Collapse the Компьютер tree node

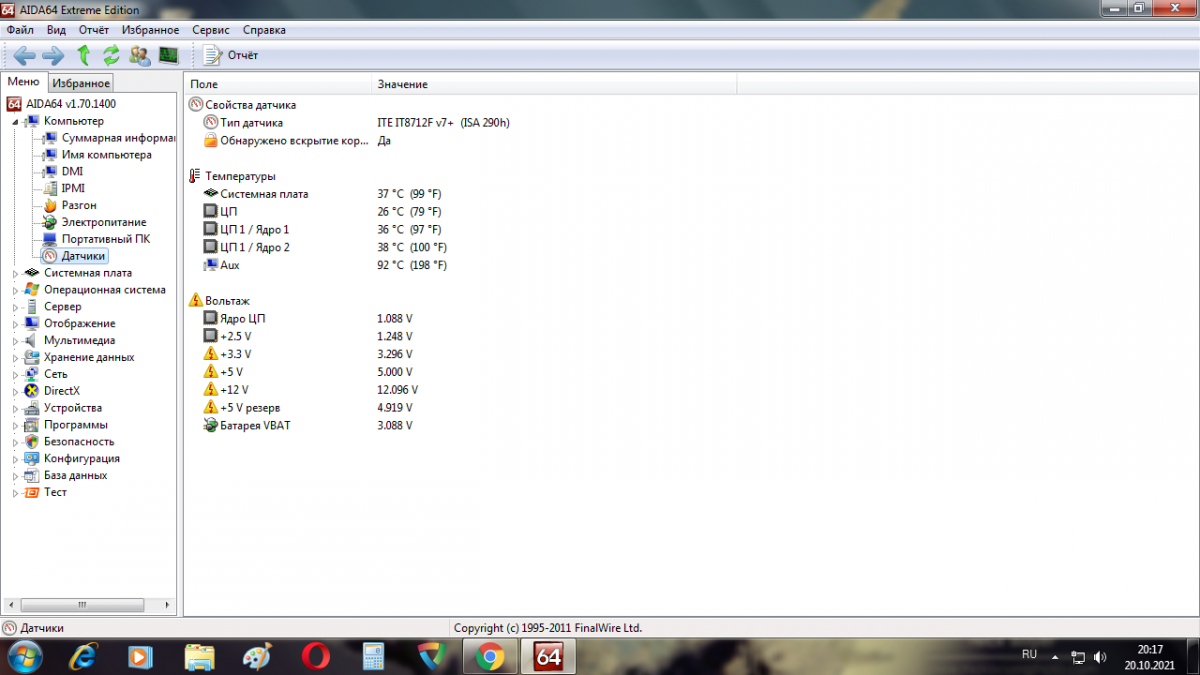click(15, 121)
